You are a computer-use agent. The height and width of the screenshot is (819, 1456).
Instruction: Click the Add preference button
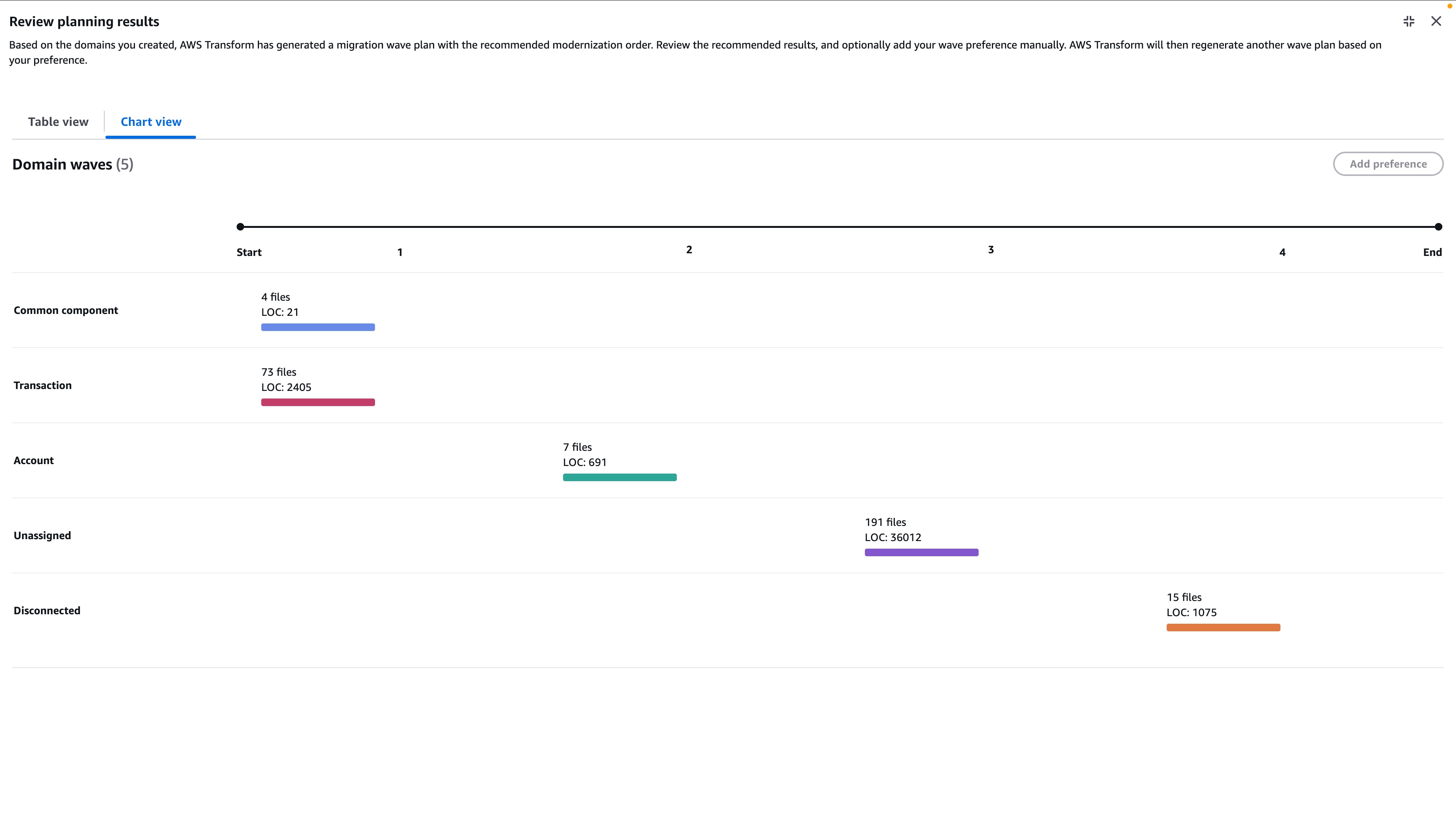pos(1388,164)
